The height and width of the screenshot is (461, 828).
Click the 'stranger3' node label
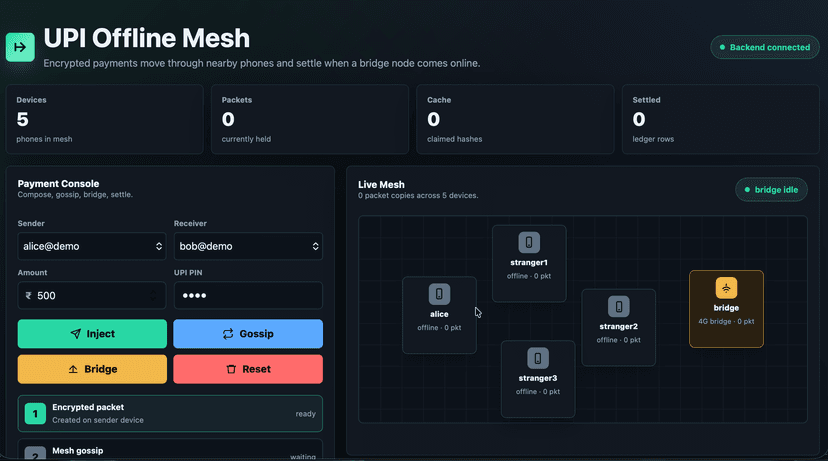click(x=538, y=378)
